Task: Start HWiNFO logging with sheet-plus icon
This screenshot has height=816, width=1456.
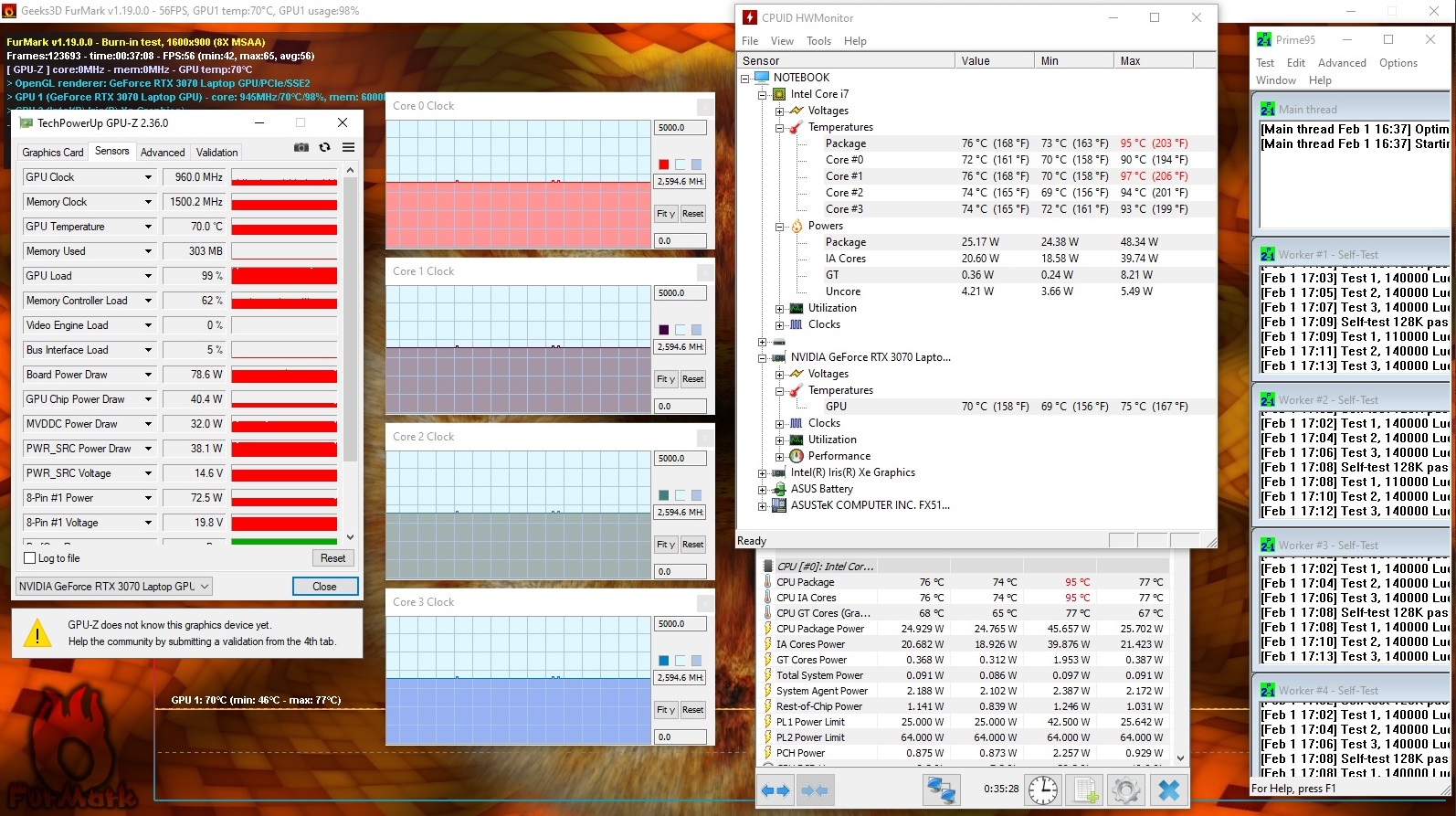Action: [1085, 790]
